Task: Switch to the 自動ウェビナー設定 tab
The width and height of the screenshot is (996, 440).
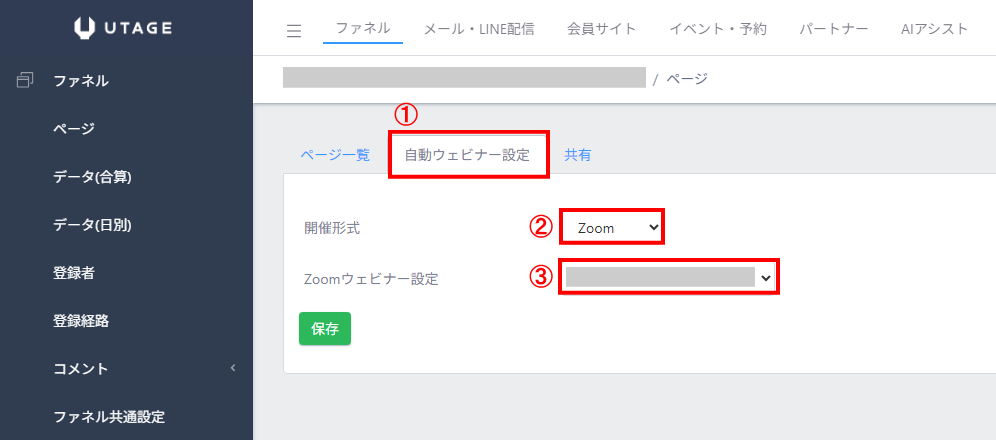Action: click(x=467, y=155)
